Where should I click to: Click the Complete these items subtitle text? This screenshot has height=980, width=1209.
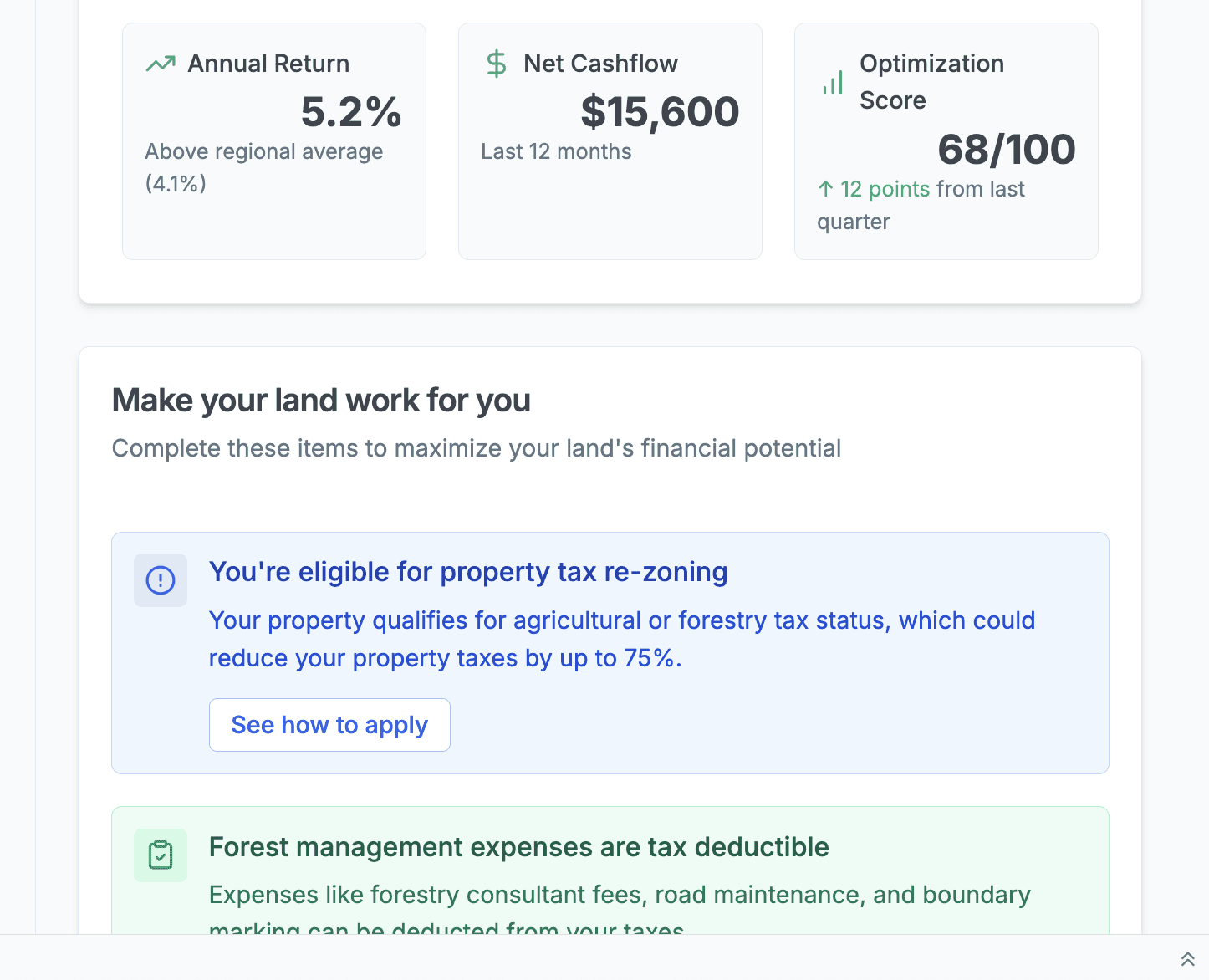(x=477, y=448)
